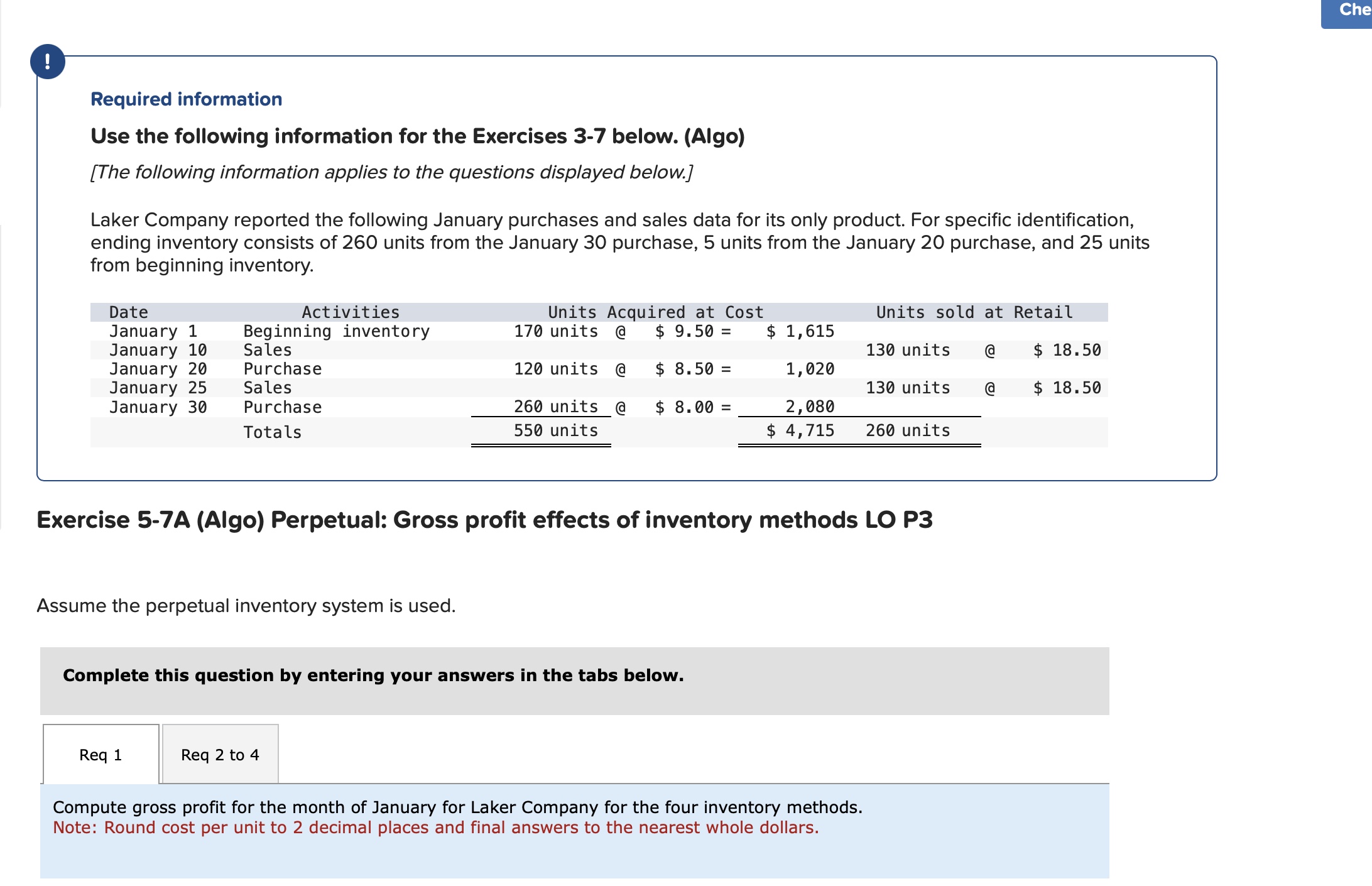Click the '260 units' sold total
Viewport: 1372px width, 886px height.
tap(908, 430)
